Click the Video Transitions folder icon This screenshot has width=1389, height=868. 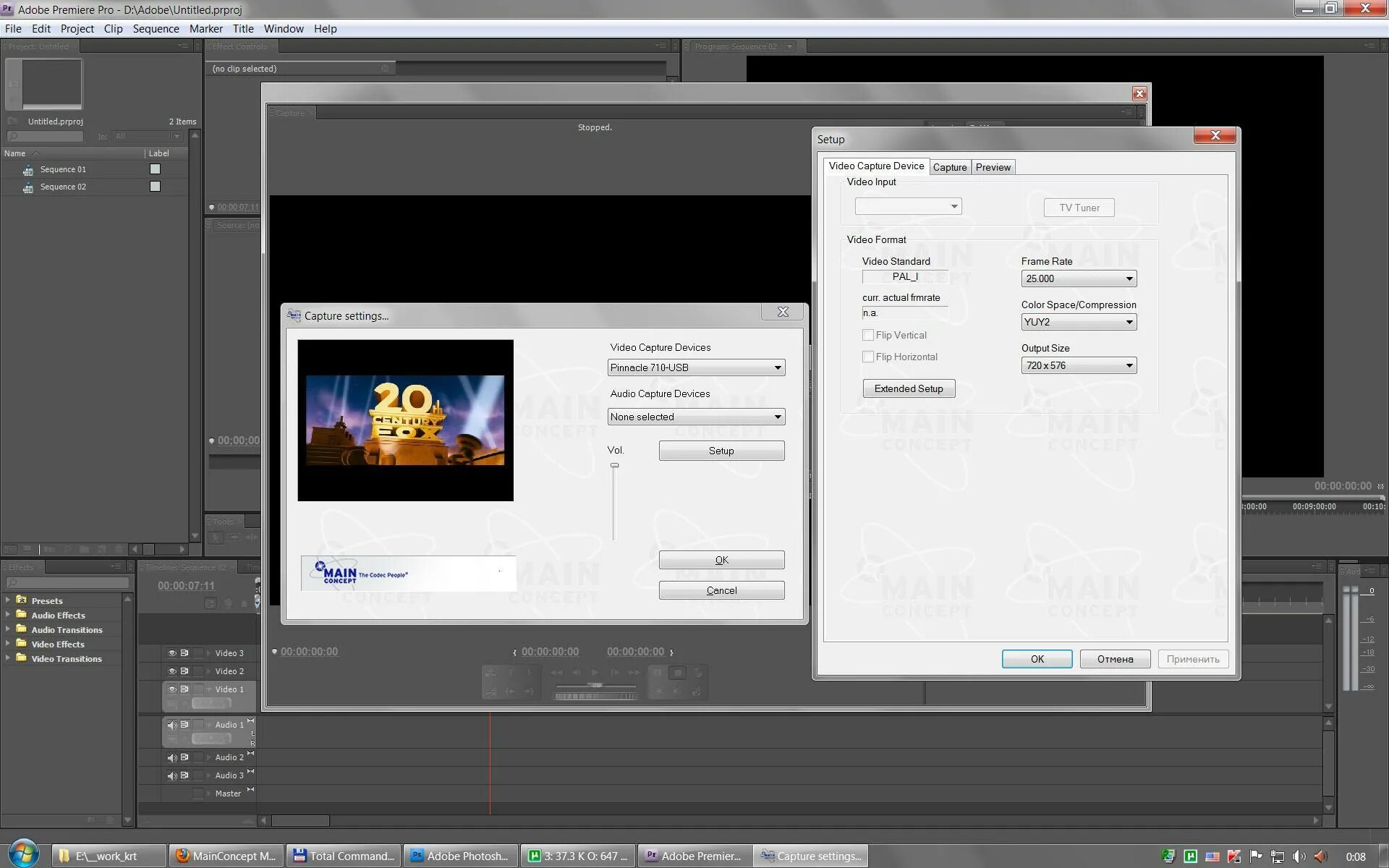[22, 658]
